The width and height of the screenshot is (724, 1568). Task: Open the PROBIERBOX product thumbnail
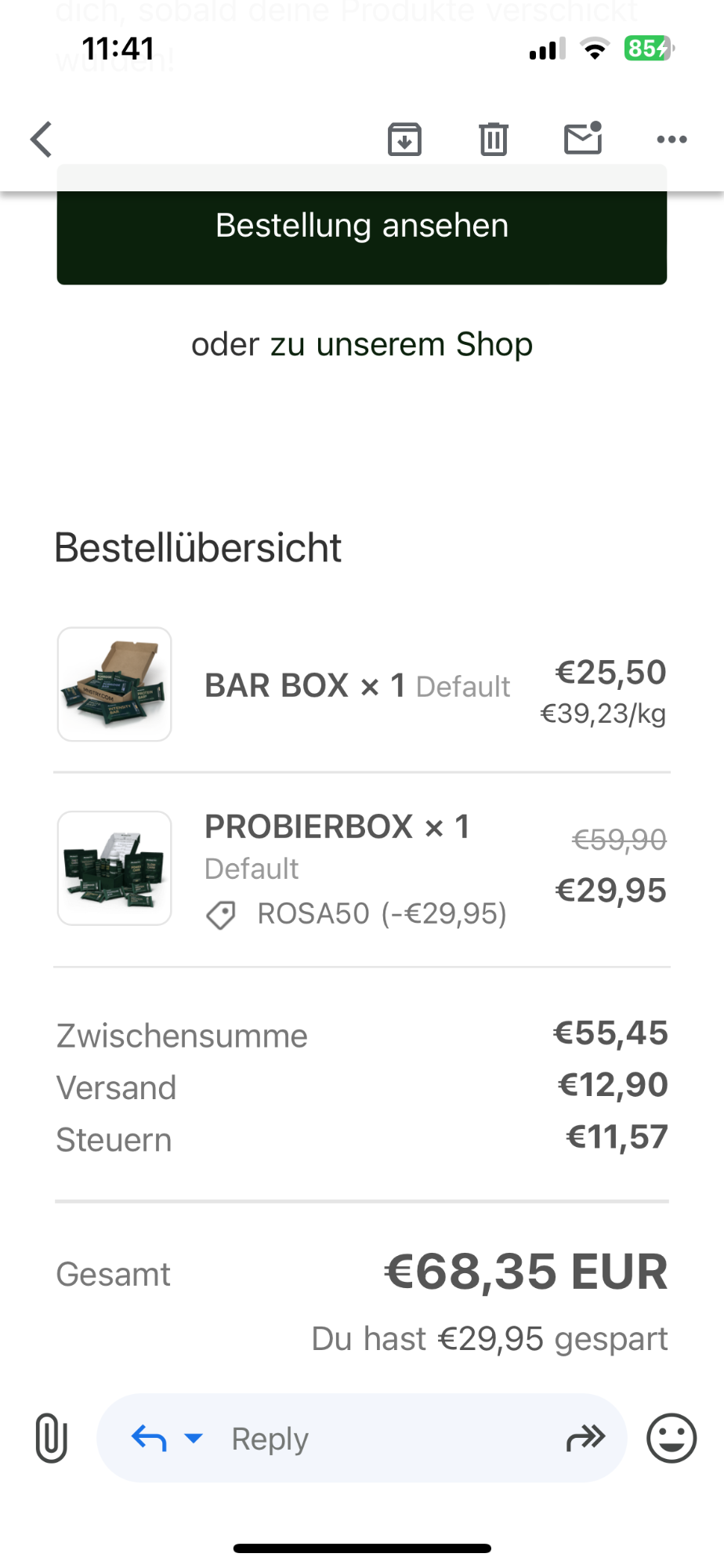[x=114, y=868]
